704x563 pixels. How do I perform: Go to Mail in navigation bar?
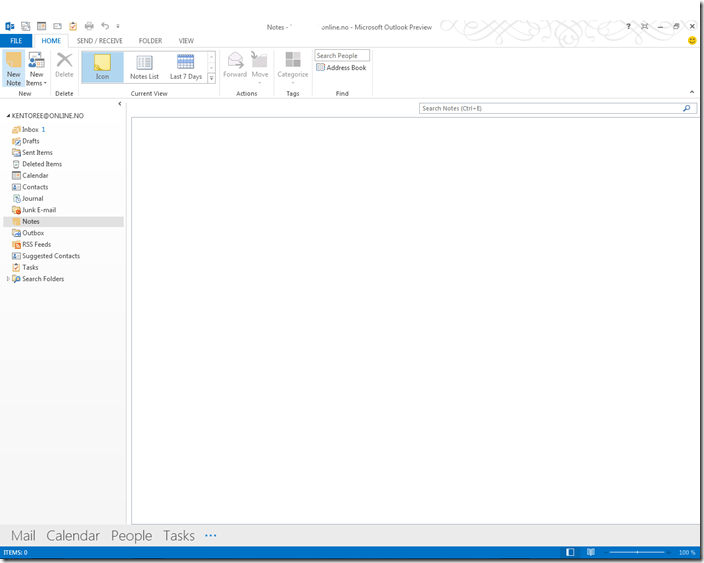[23, 536]
